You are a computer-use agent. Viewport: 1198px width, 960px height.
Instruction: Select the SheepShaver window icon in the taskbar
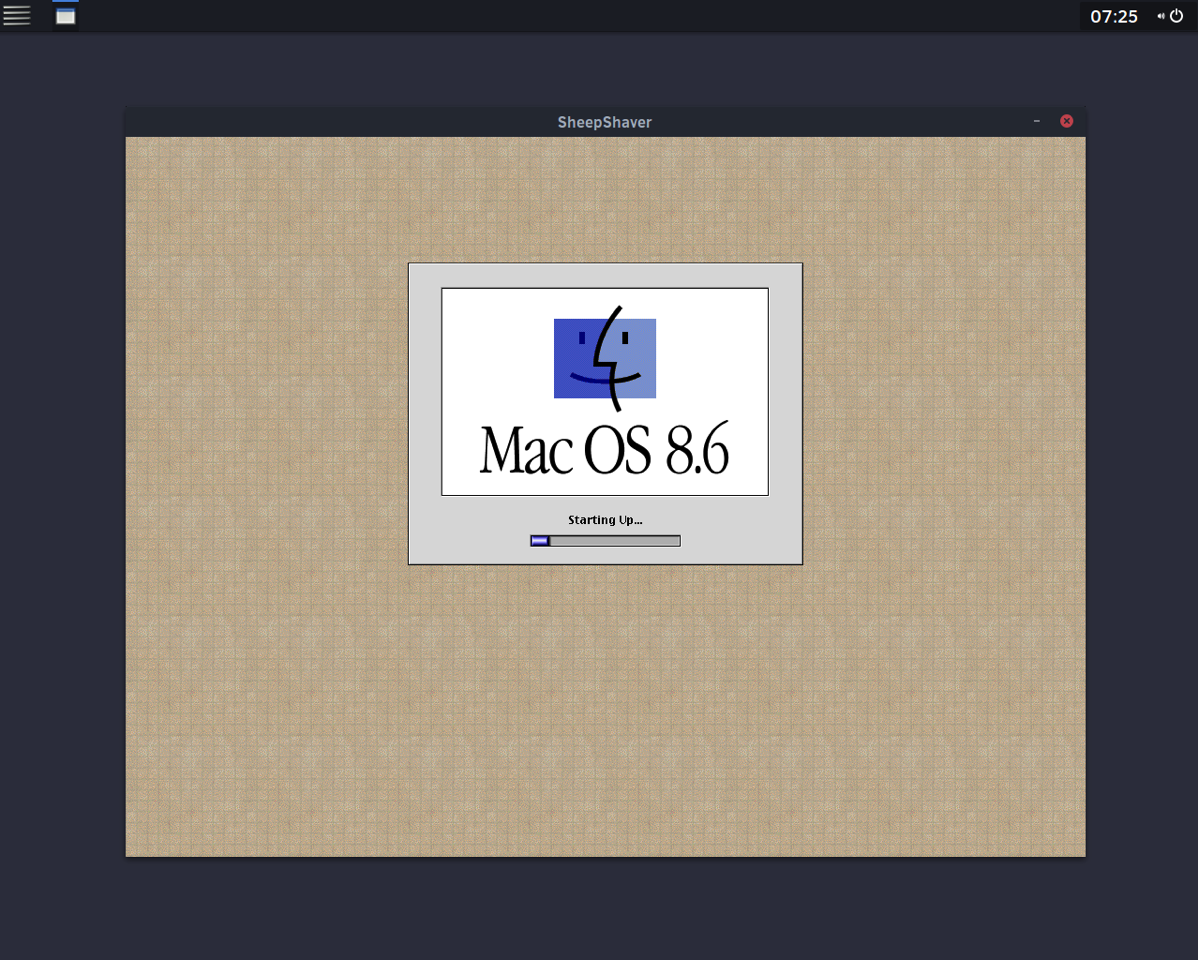pos(66,16)
